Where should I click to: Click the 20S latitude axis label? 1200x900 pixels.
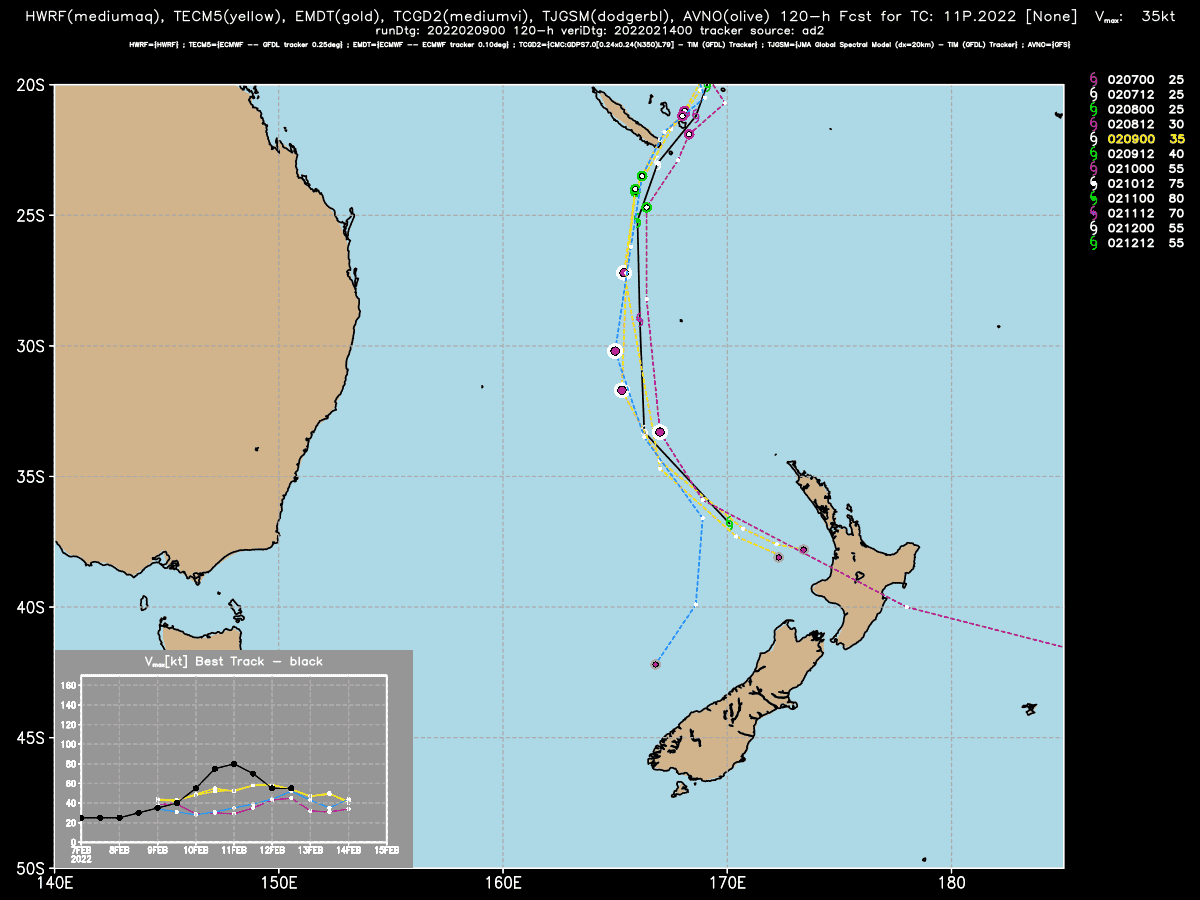tap(31, 85)
